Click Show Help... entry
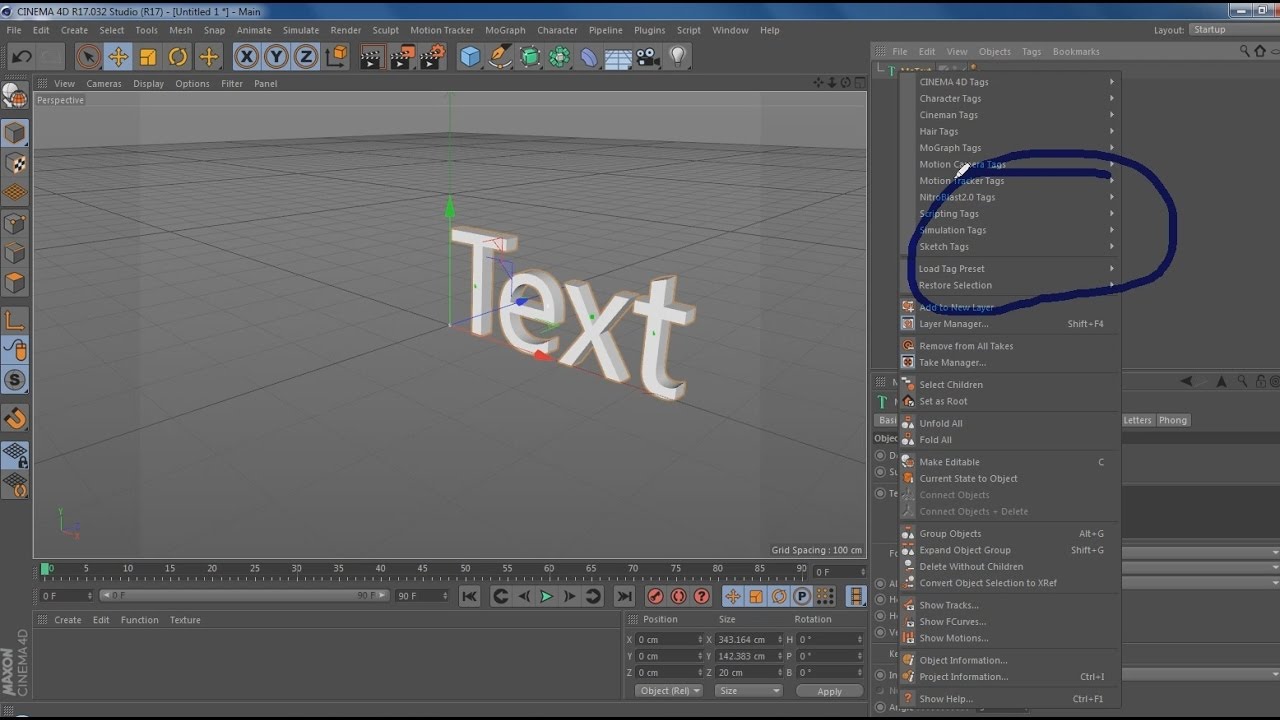This screenshot has height=720, width=1280. pos(1009,699)
